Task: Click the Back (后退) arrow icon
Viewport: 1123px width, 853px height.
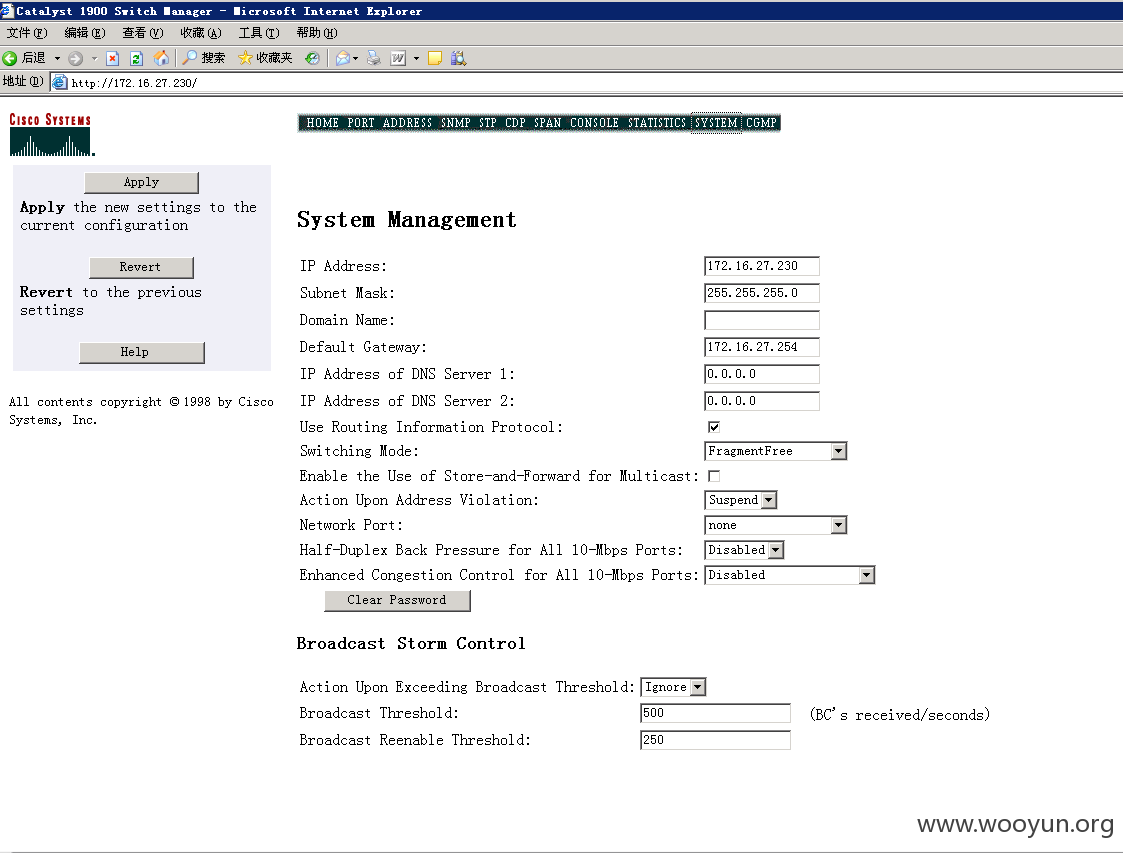Action: click(x=10, y=58)
